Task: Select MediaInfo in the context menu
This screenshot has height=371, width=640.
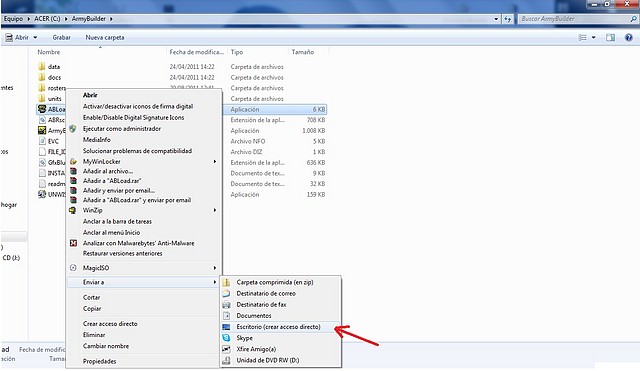Action: [97, 140]
